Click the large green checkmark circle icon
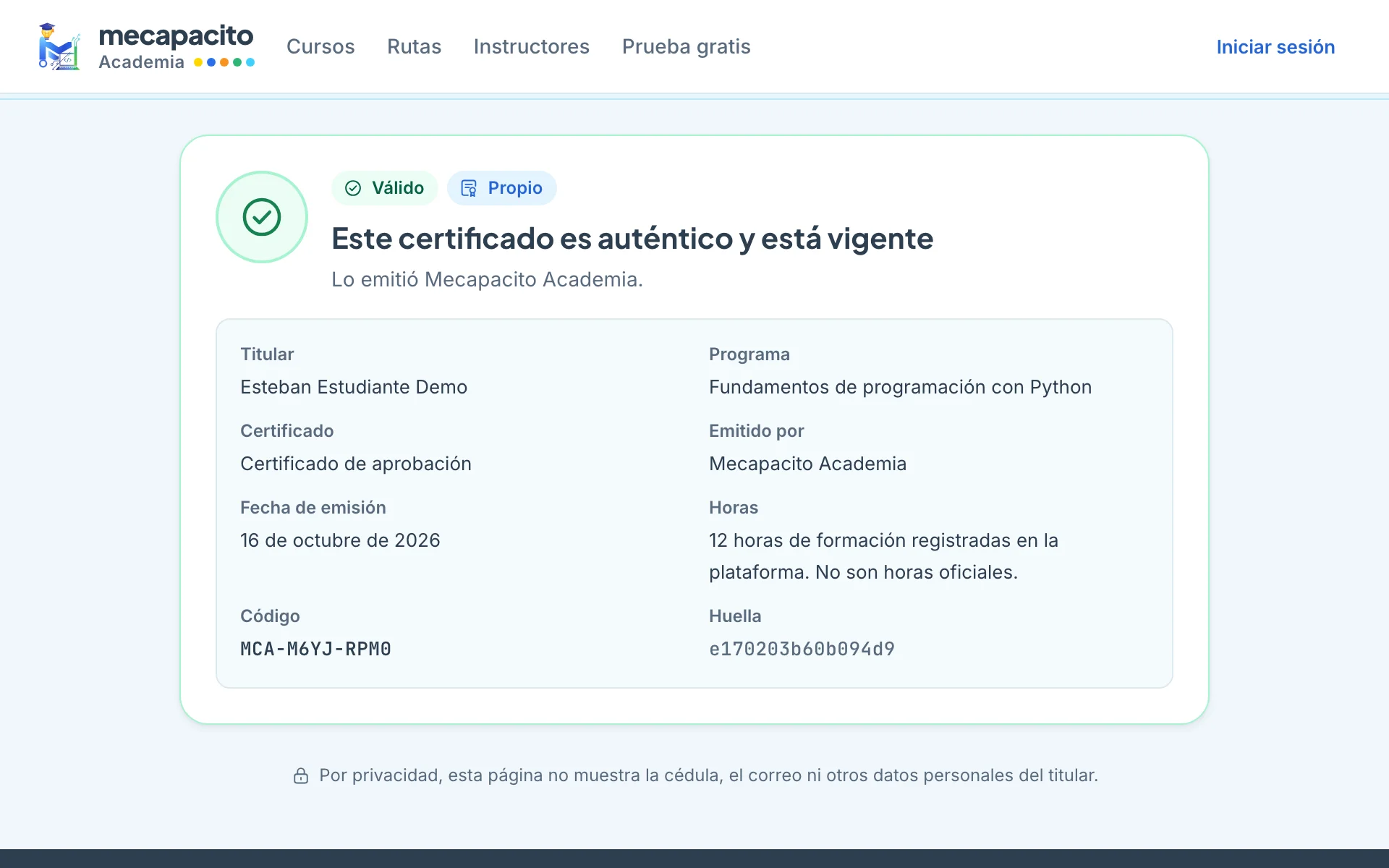Image resolution: width=1389 pixels, height=868 pixels. (x=262, y=217)
